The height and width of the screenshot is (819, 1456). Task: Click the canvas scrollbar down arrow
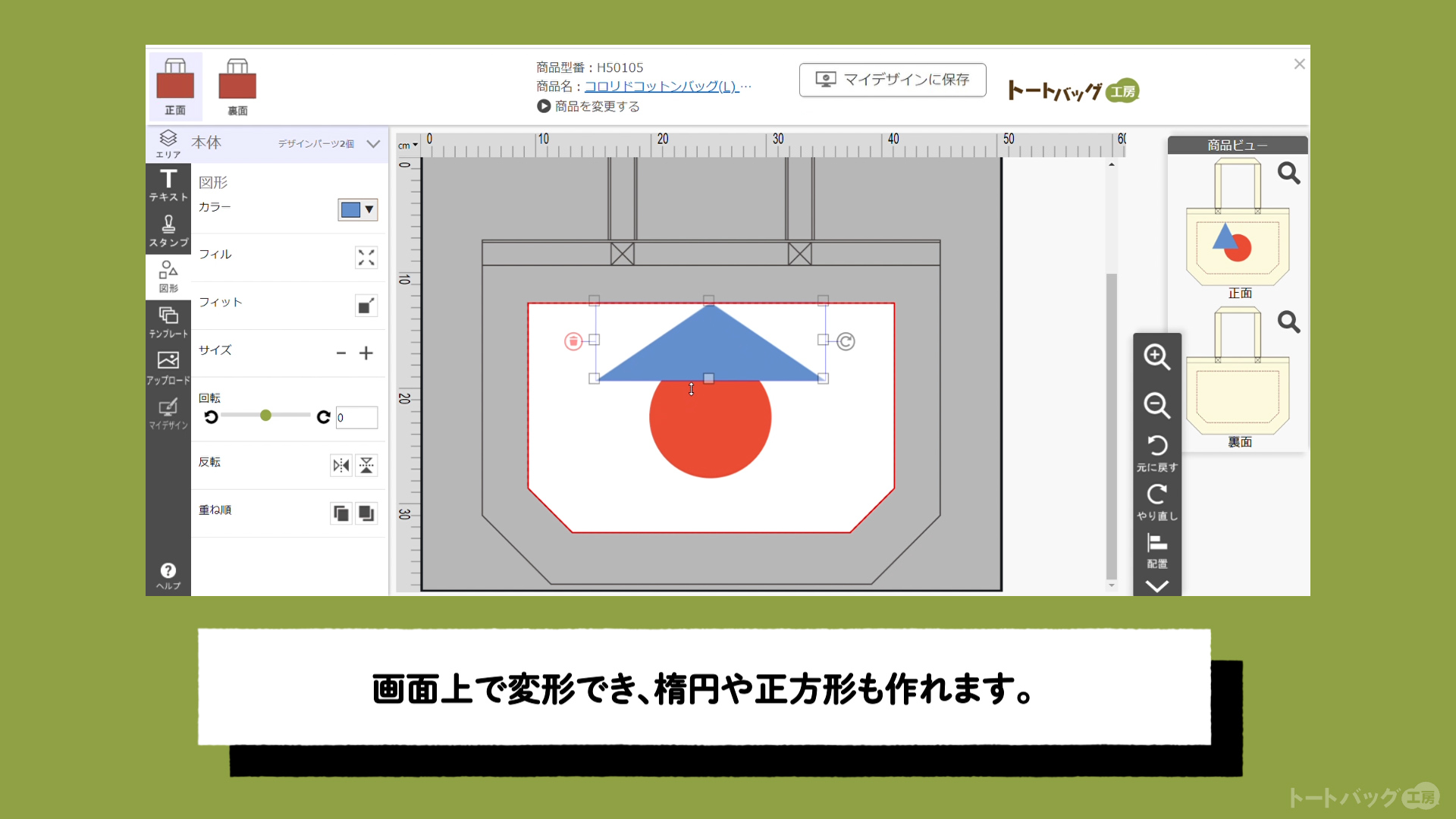coord(1112,585)
